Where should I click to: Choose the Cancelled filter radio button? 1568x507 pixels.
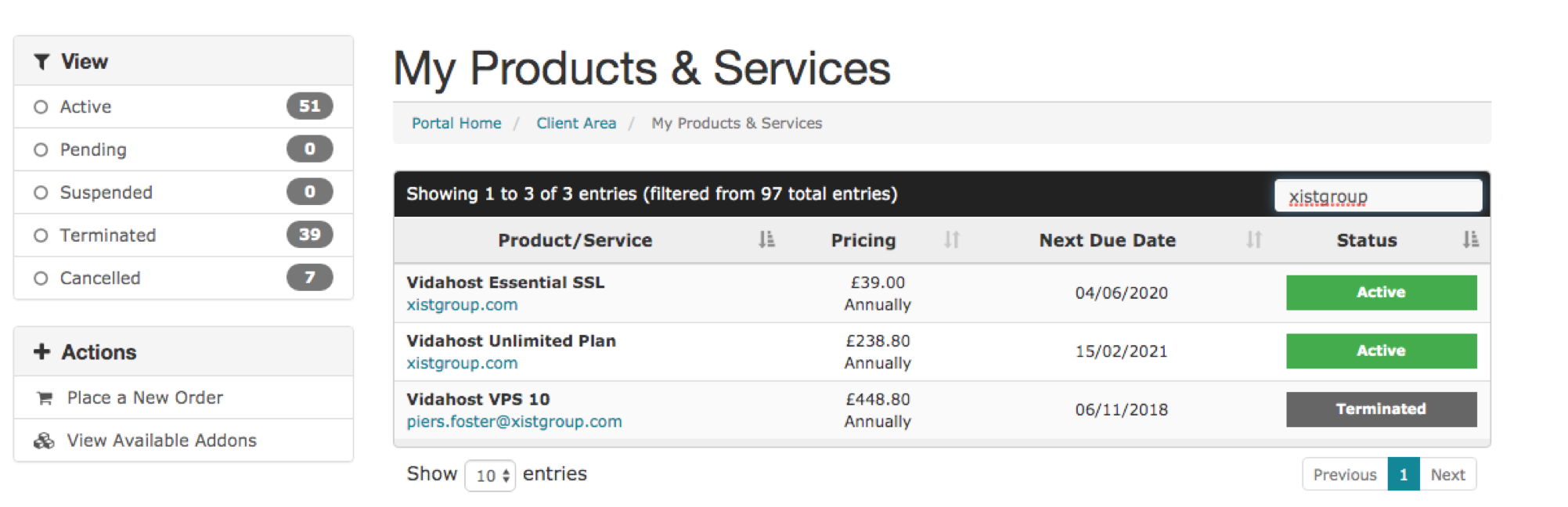tap(41, 279)
